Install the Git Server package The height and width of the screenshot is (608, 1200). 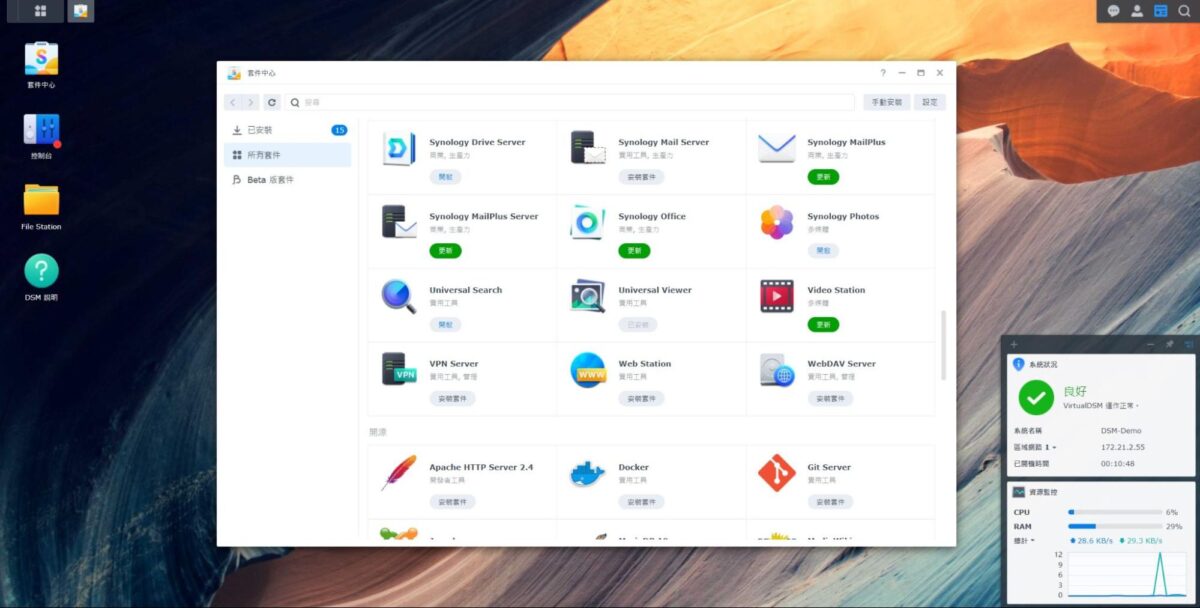tap(830, 502)
